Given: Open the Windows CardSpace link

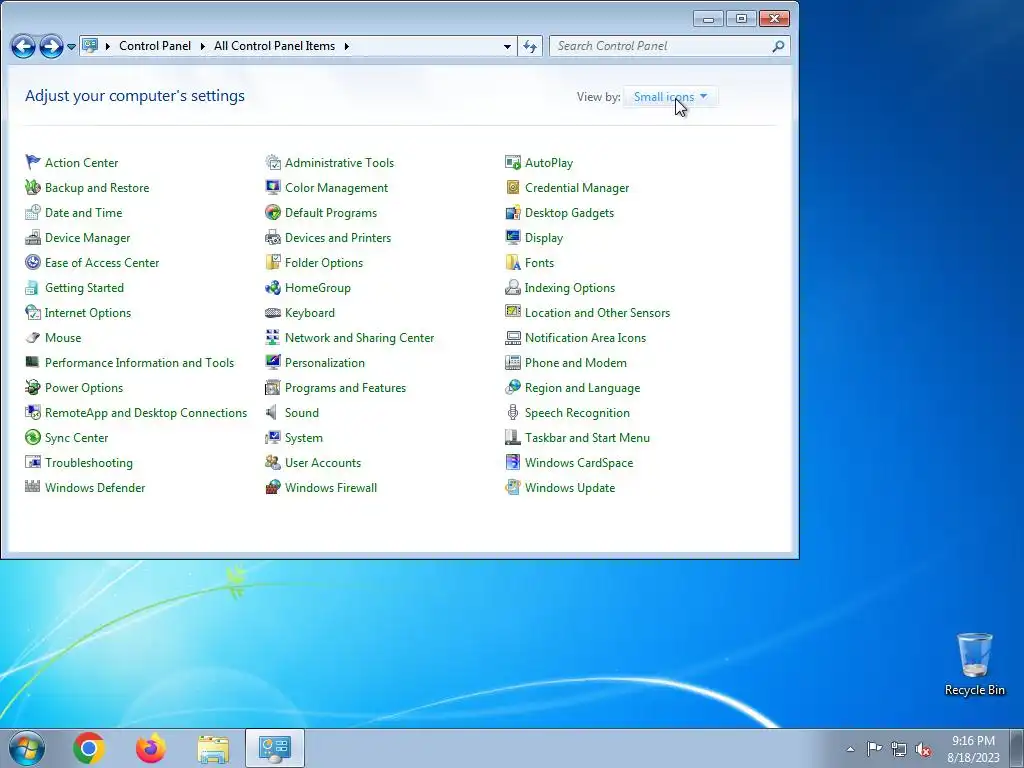Looking at the screenshot, I should pyautogui.click(x=579, y=462).
